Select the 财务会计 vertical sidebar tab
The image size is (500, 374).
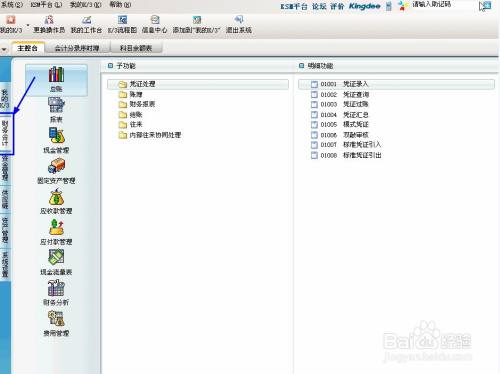point(6,133)
